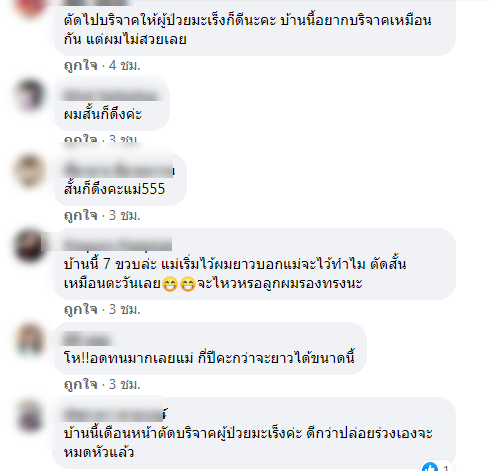Like the comment about จะไหวหรอลูกผมรองทรงนะ

coord(80,309)
